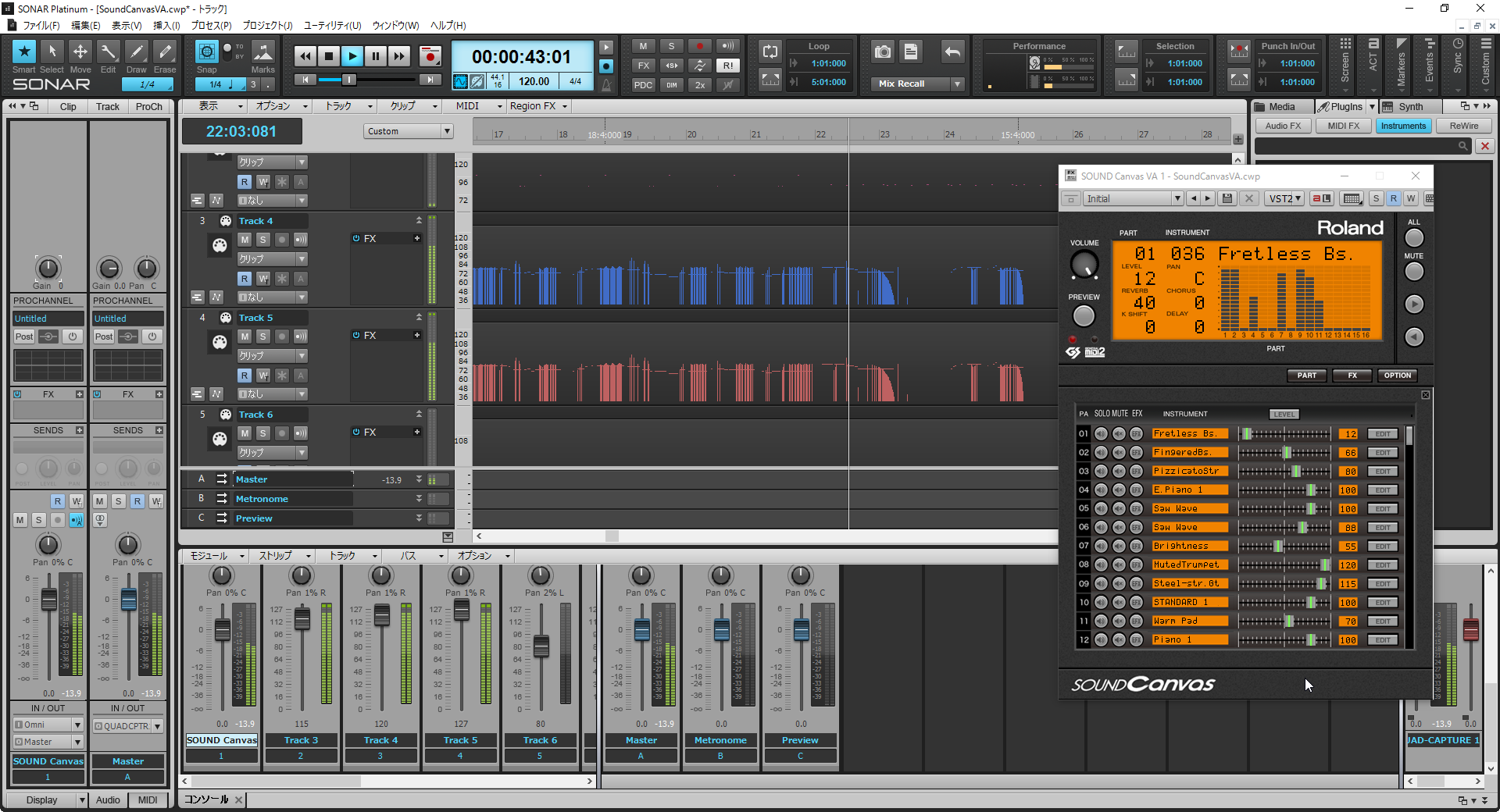Click MUTE button in SOUND Canvas panel
Screen dimensions: 1500x812
coord(1414,272)
